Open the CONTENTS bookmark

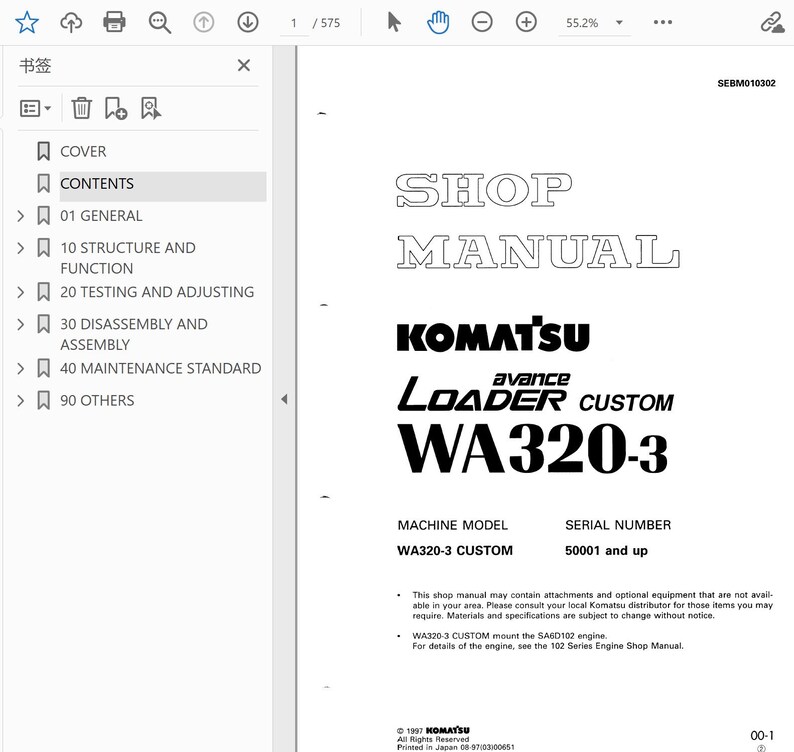pyautogui.click(x=97, y=183)
